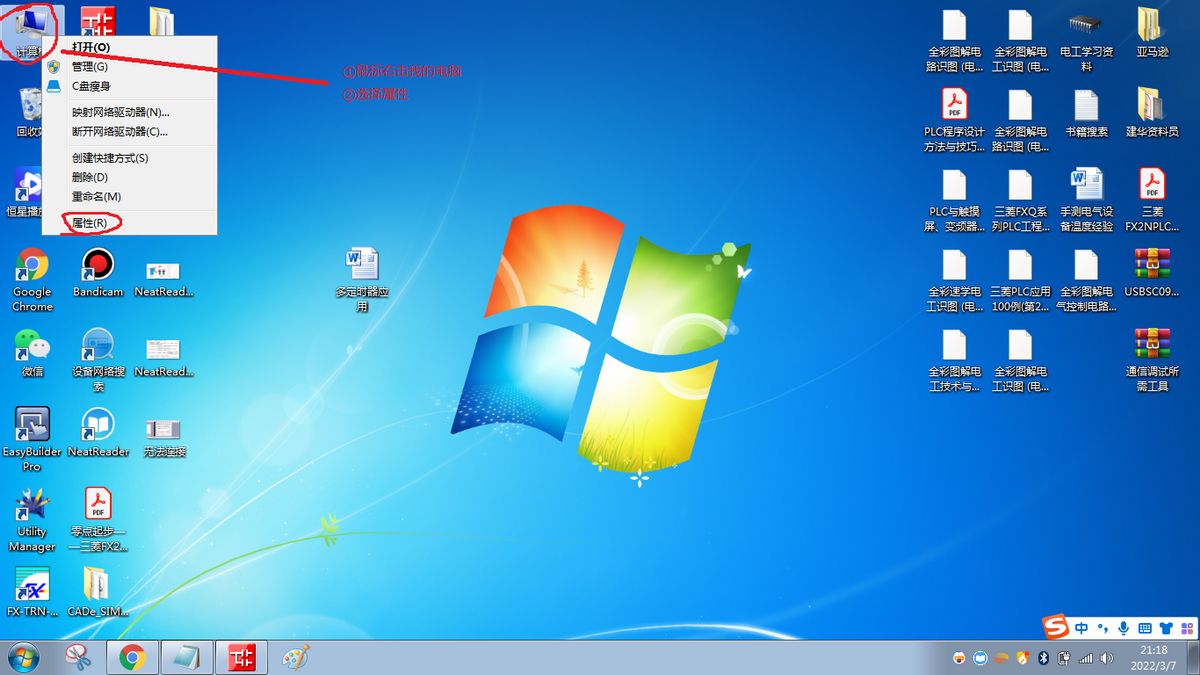Click the Snipping Tool taskbar icon
Screen dimensions: 1200x675
point(78,657)
